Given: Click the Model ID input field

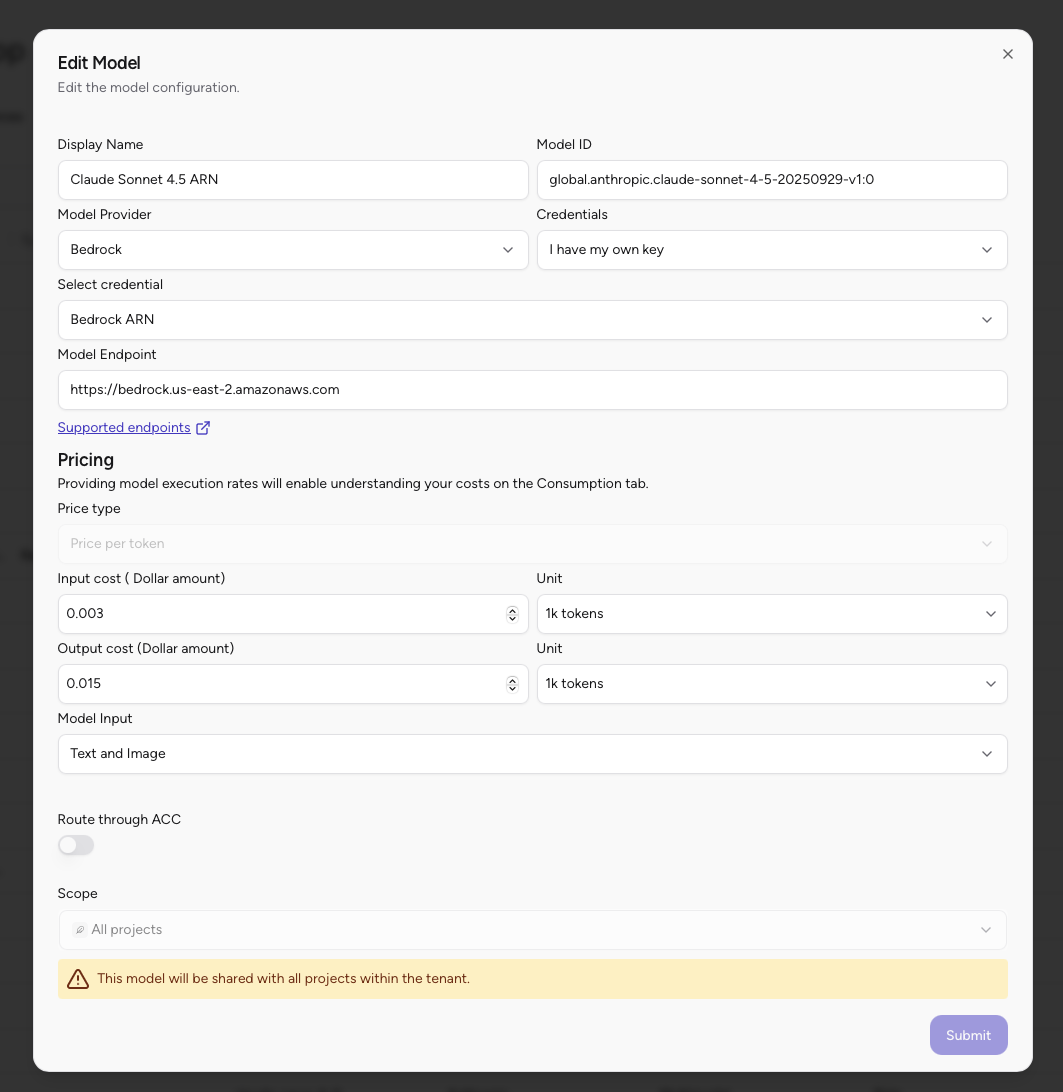Looking at the screenshot, I should [x=772, y=180].
